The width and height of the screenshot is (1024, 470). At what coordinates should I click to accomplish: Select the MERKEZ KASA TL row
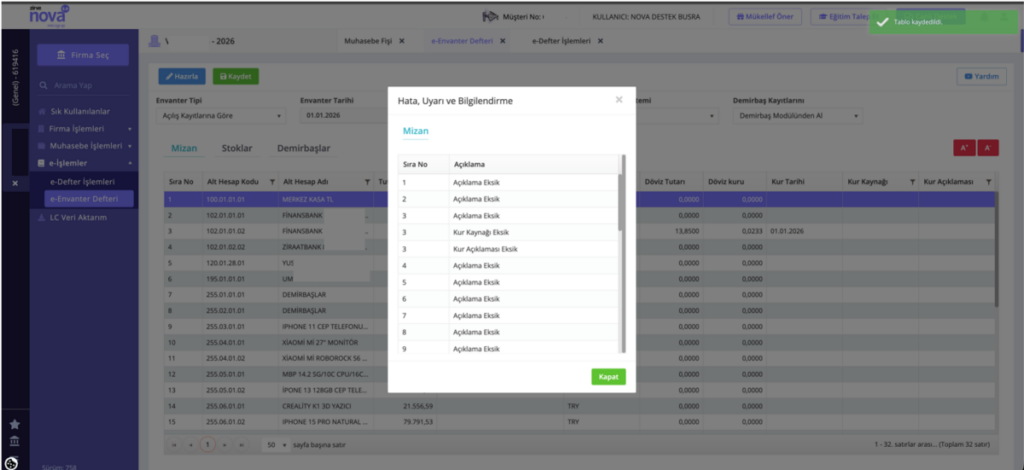pos(580,198)
